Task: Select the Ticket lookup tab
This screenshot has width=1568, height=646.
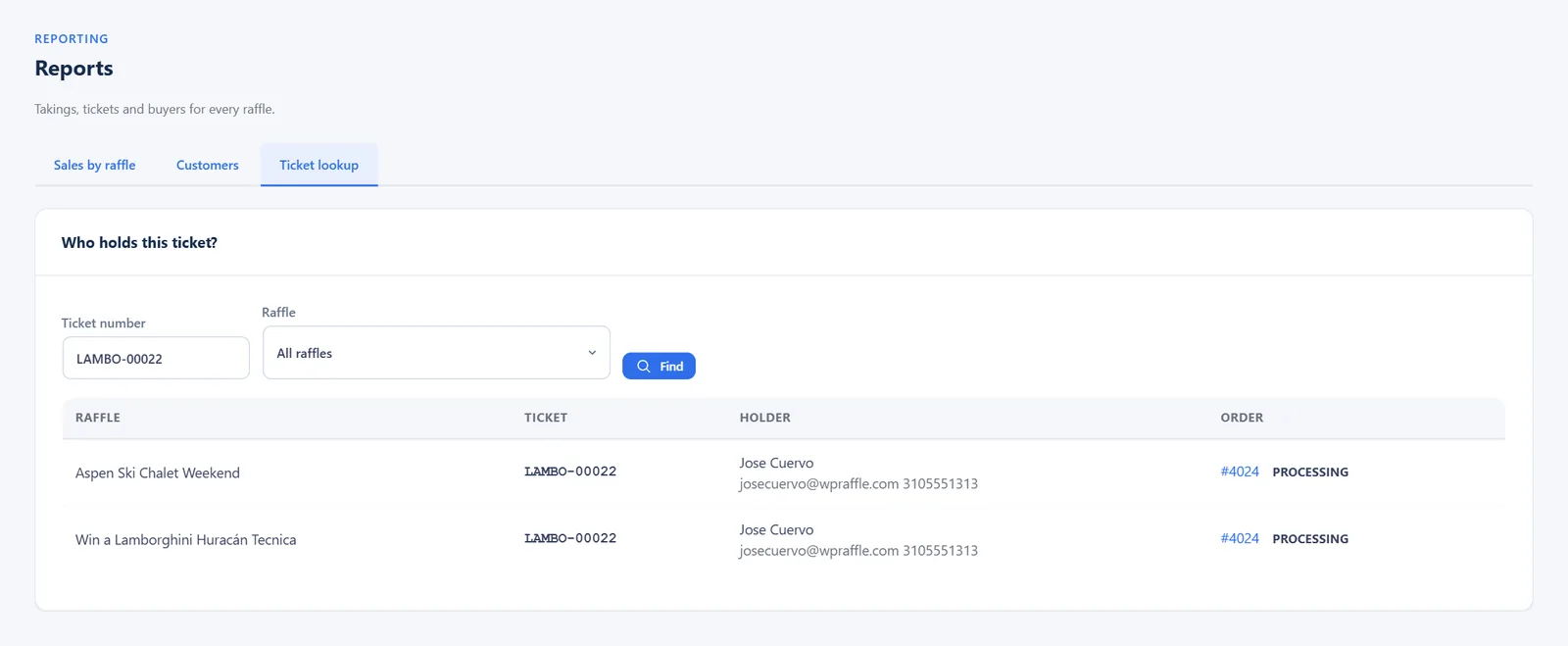Action: pyautogui.click(x=319, y=165)
